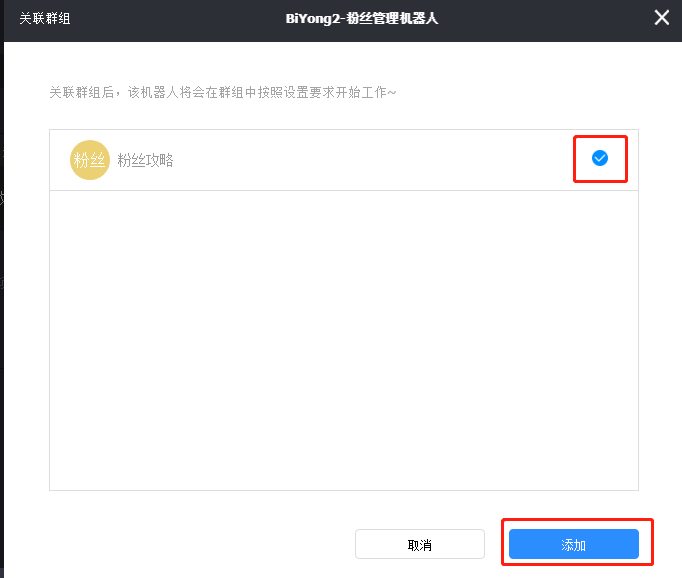
Task: Click the description text 关联群组后，该机器人将会…
Action: [223, 92]
